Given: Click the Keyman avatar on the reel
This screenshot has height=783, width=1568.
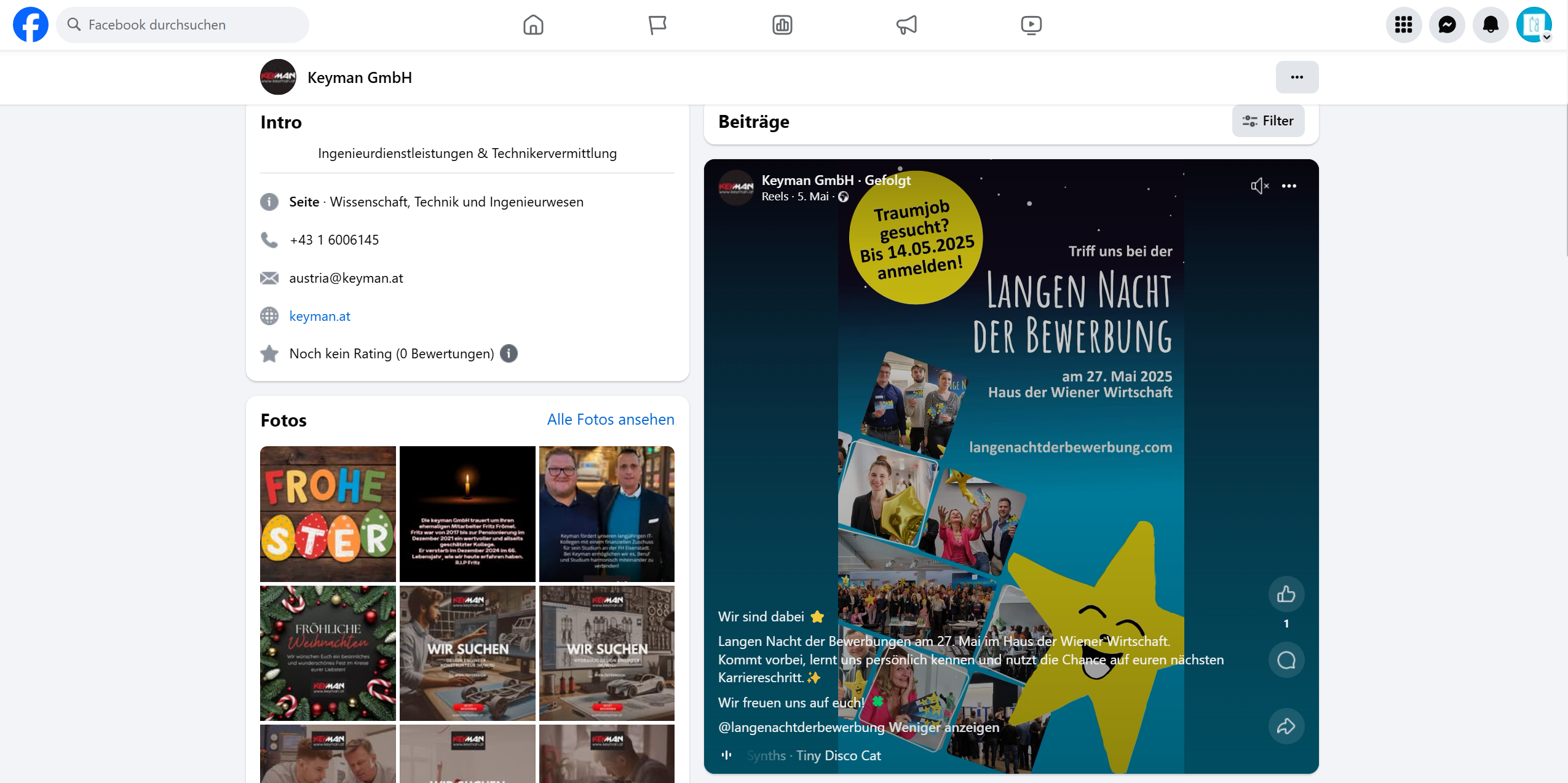Looking at the screenshot, I should point(736,187).
